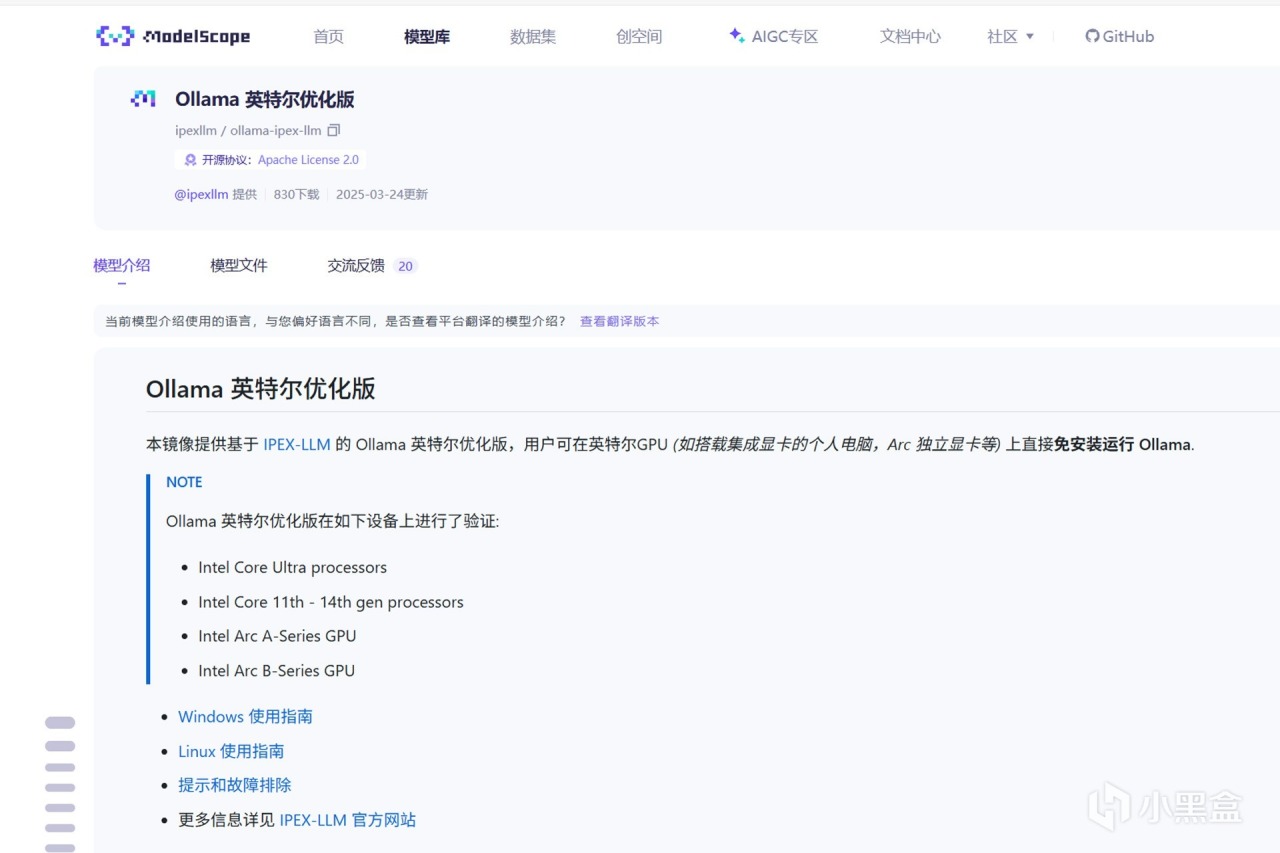
Task: Click the Ollama 英特尔优化版 heading in the description
Action: click(x=261, y=389)
